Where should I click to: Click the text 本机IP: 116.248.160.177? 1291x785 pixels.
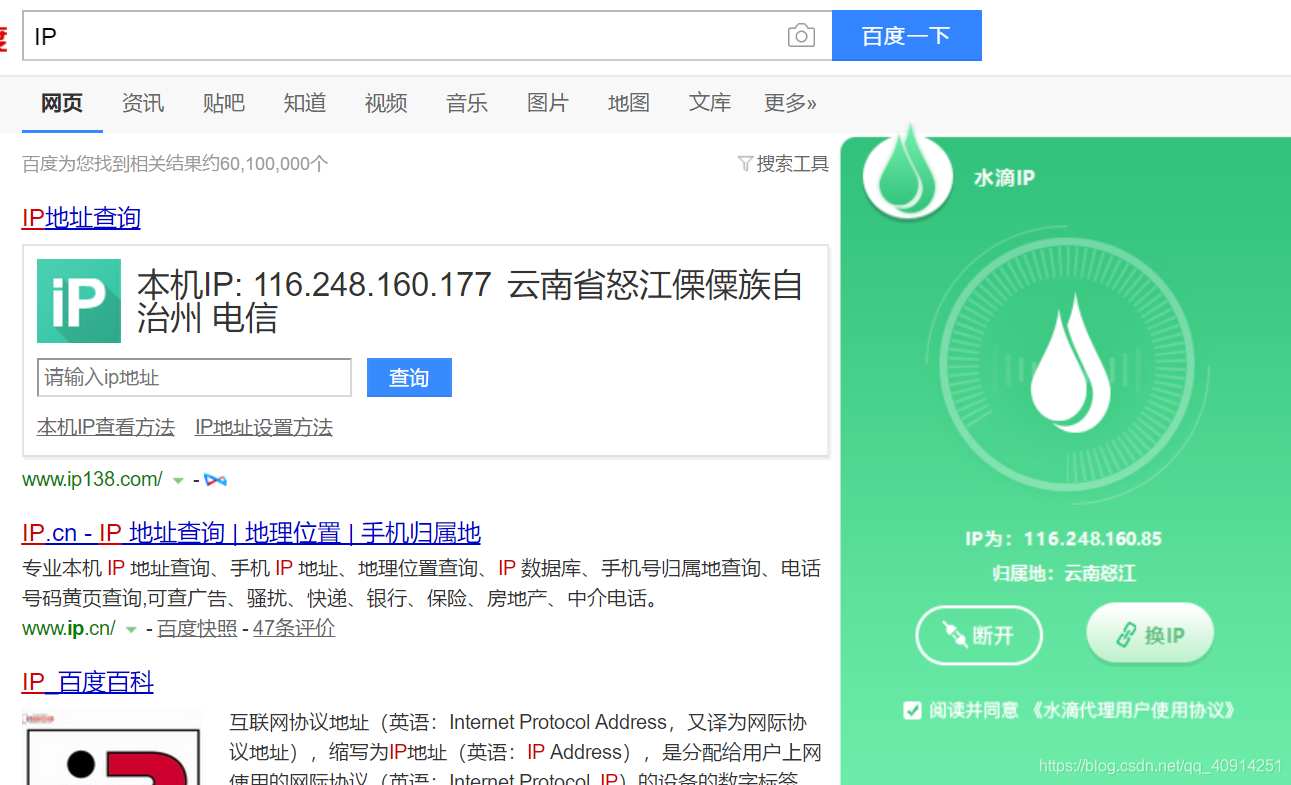tap(314, 285)
